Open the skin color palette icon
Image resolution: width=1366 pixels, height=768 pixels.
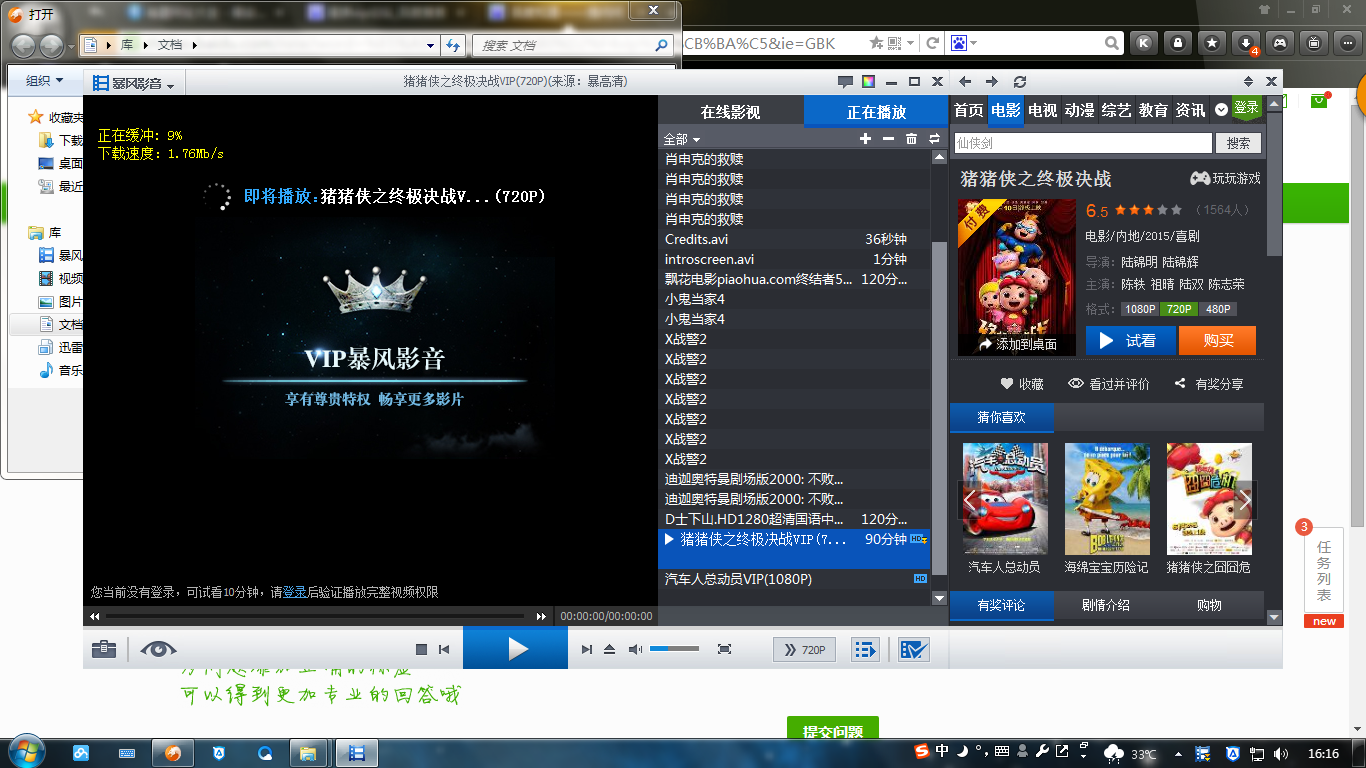(x=868, y=82)
